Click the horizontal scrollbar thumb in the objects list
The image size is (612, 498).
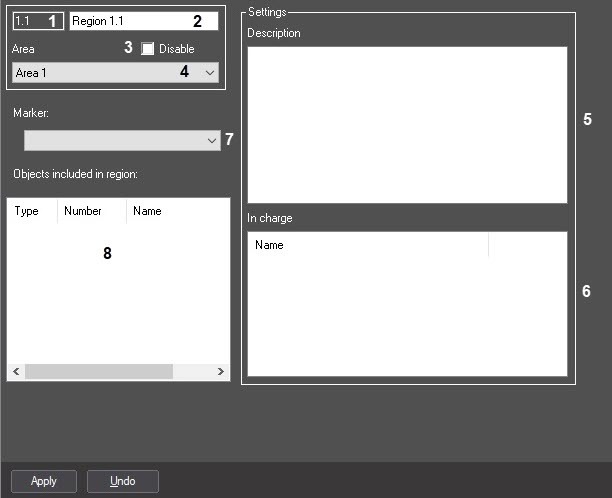[98, 371]
